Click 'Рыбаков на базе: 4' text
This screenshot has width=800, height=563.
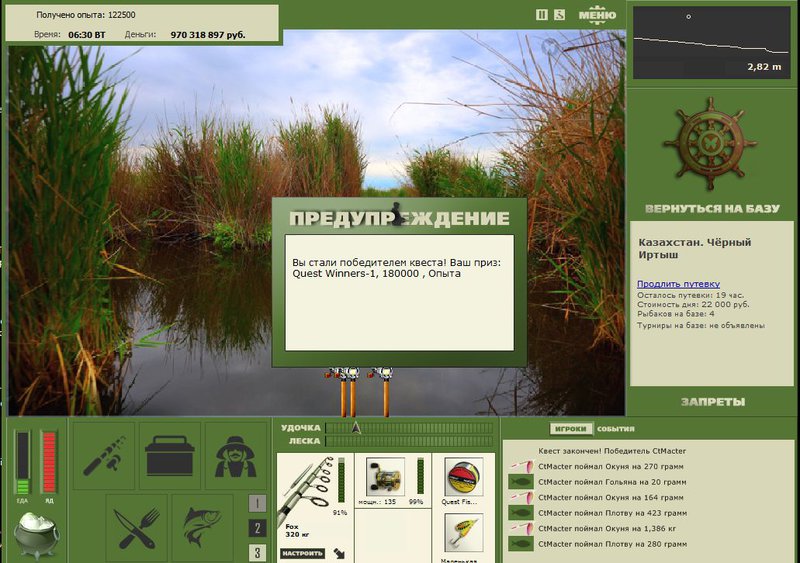pyautogui.click(x=676, y=313)
